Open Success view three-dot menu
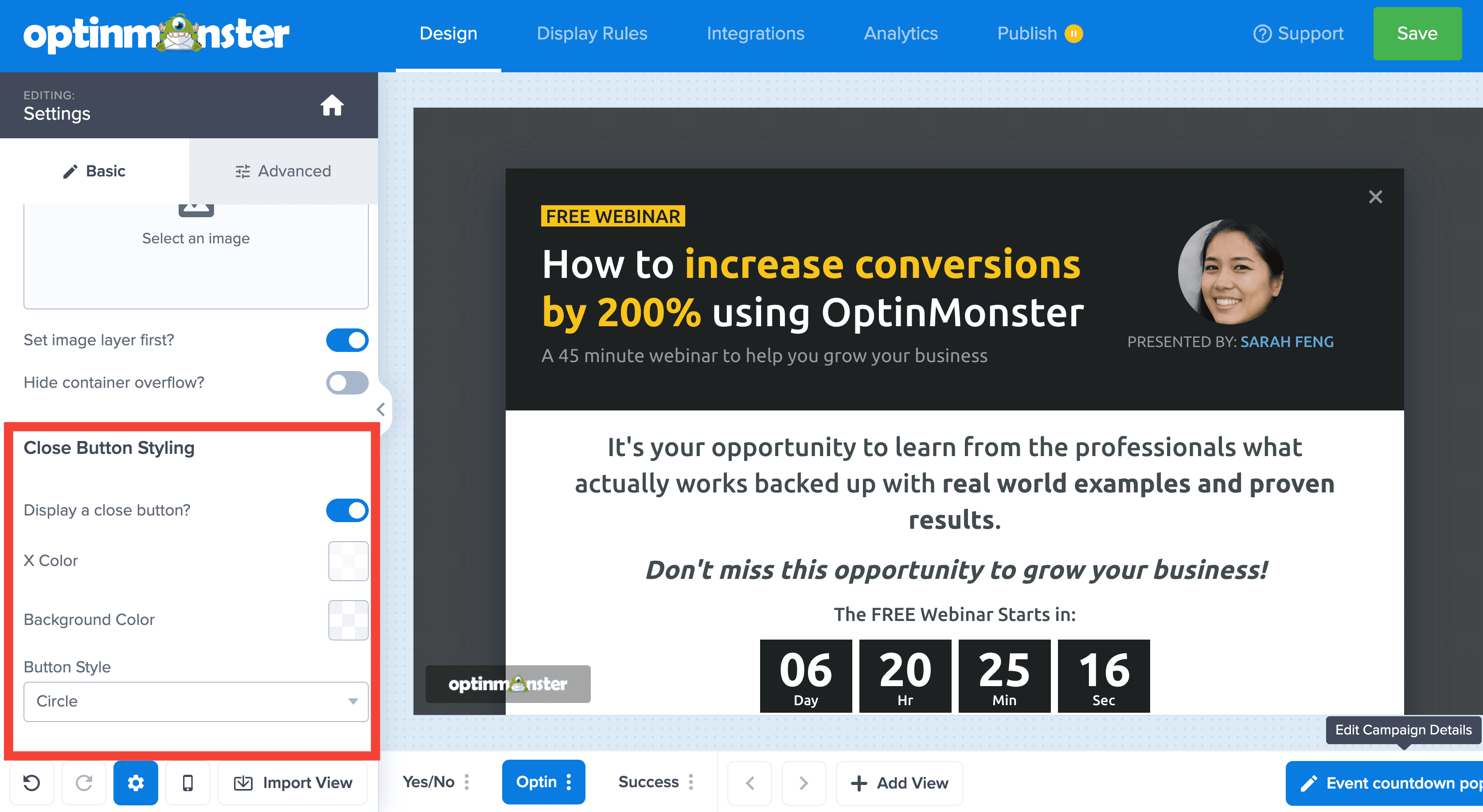The image size is (1483, 812). pyautogui.click(x=691, y=781)
